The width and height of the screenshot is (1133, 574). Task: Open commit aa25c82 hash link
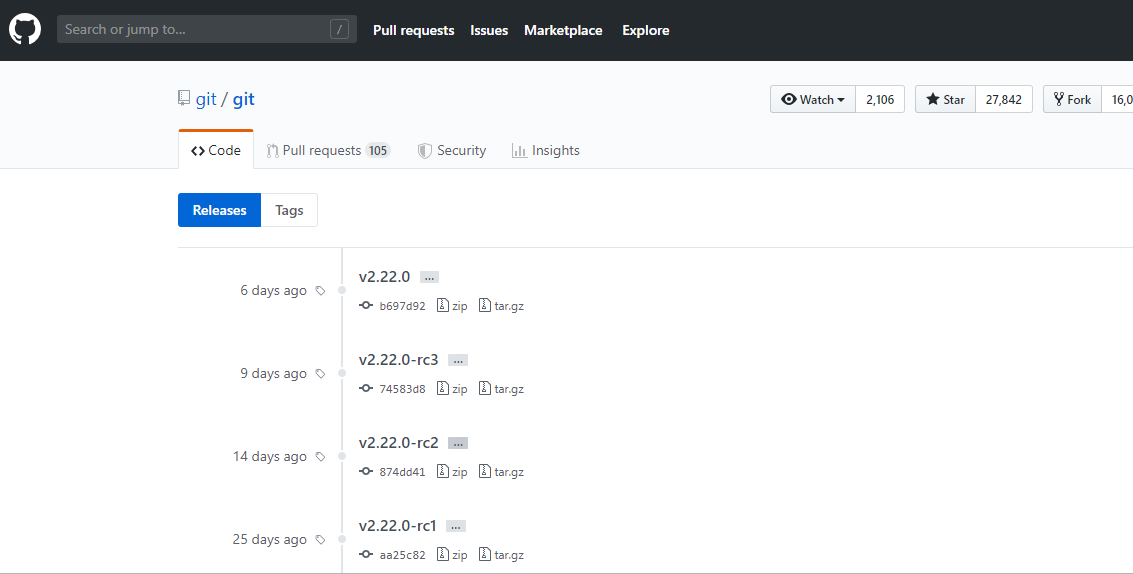(x=402, y=555)
